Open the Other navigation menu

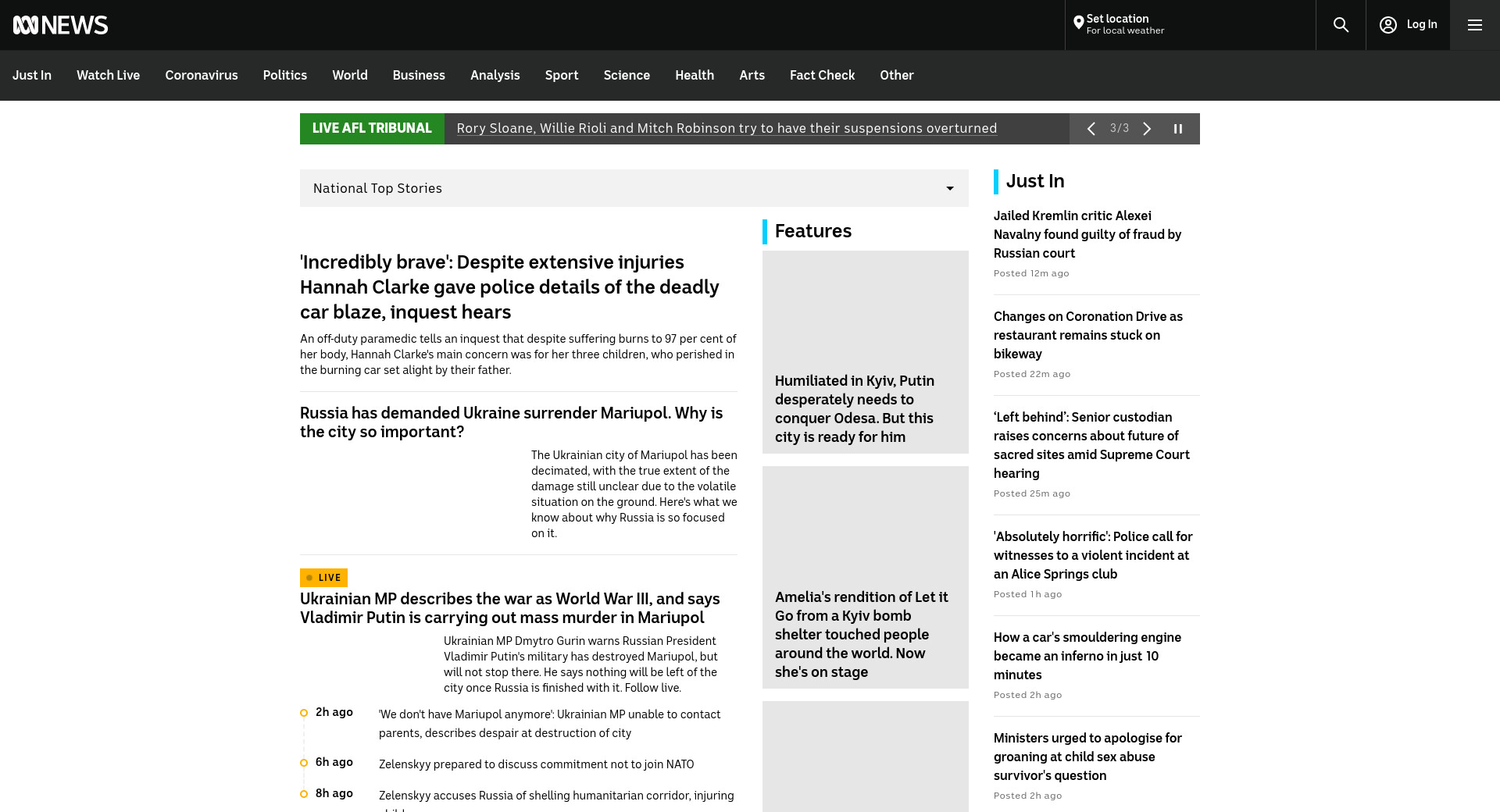pyautogui.click(x=896, y=76)
